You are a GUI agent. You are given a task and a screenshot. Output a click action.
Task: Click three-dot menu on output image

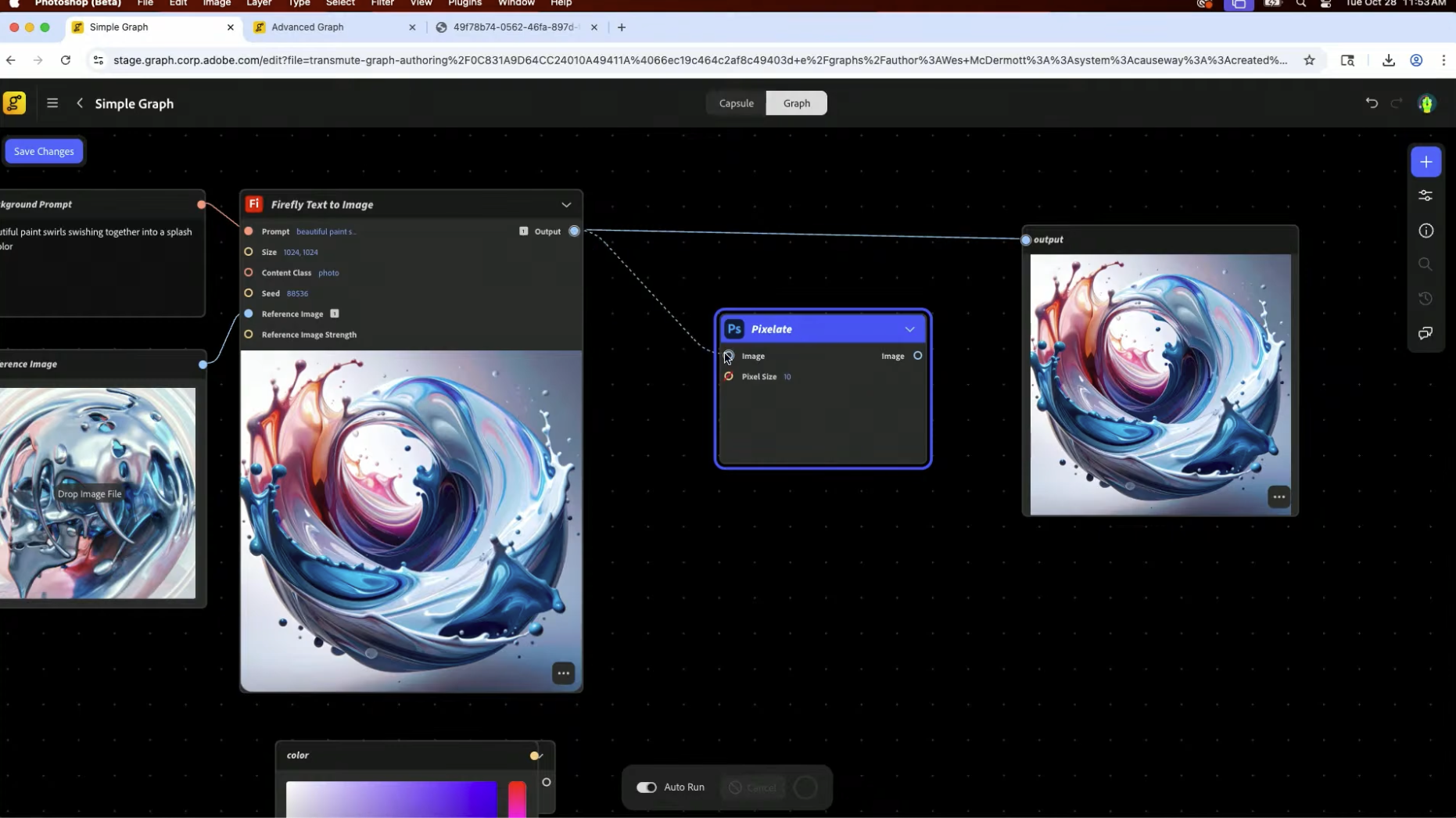point(1278,497)
